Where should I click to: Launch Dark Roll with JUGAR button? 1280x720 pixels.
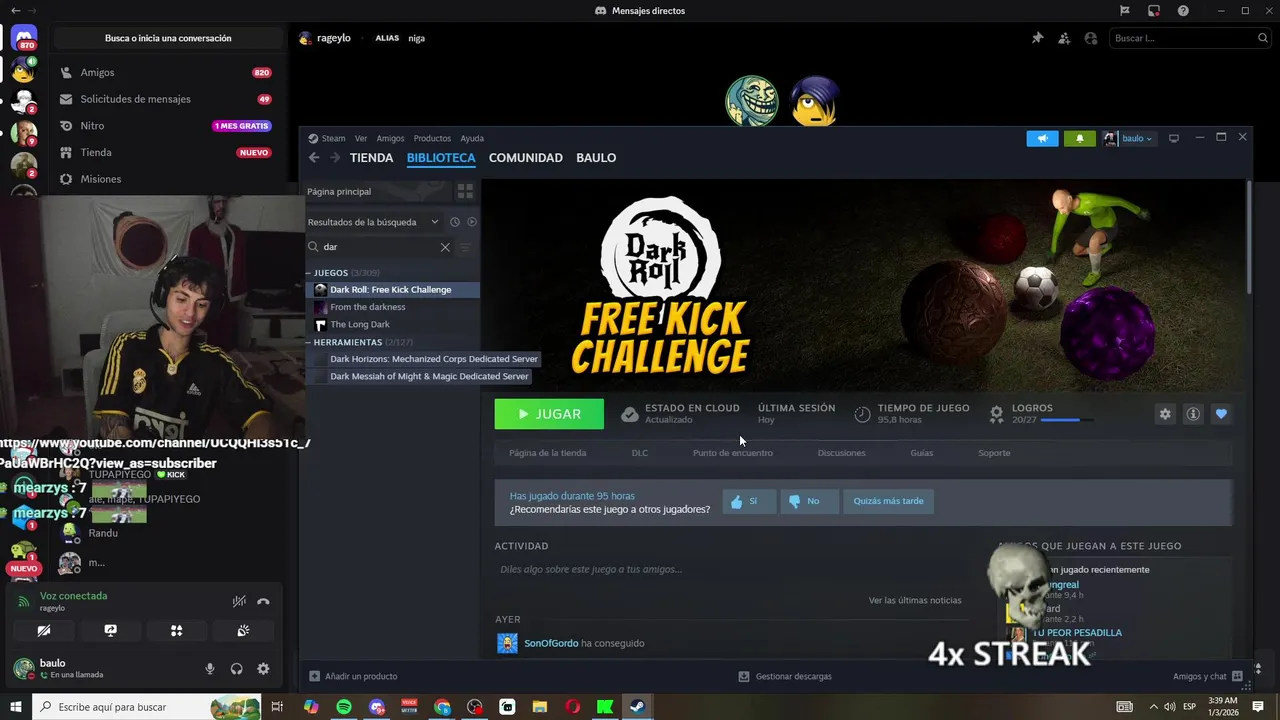coord(549,414)
